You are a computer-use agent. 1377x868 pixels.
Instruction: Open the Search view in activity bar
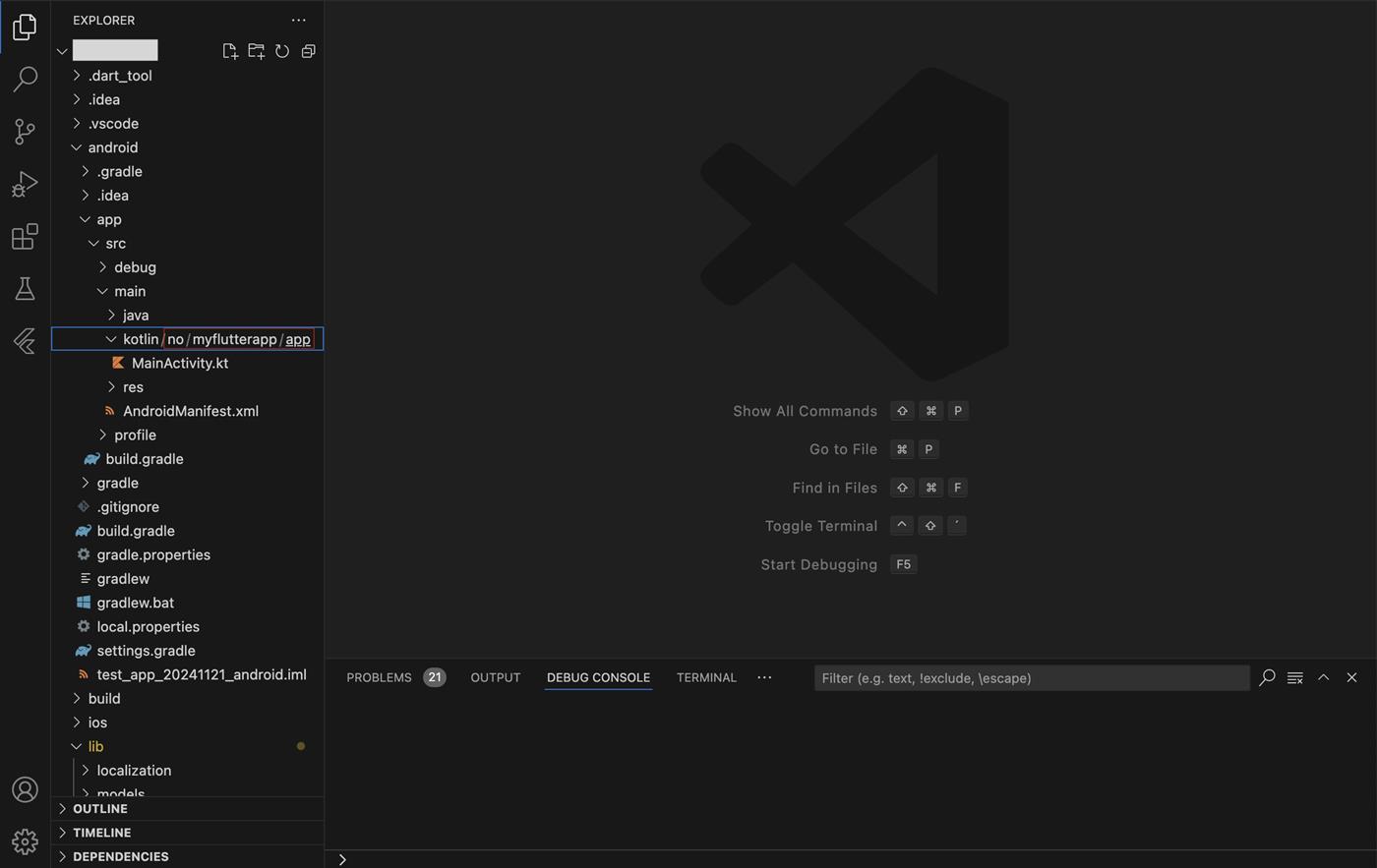click(x=25, y=79)
